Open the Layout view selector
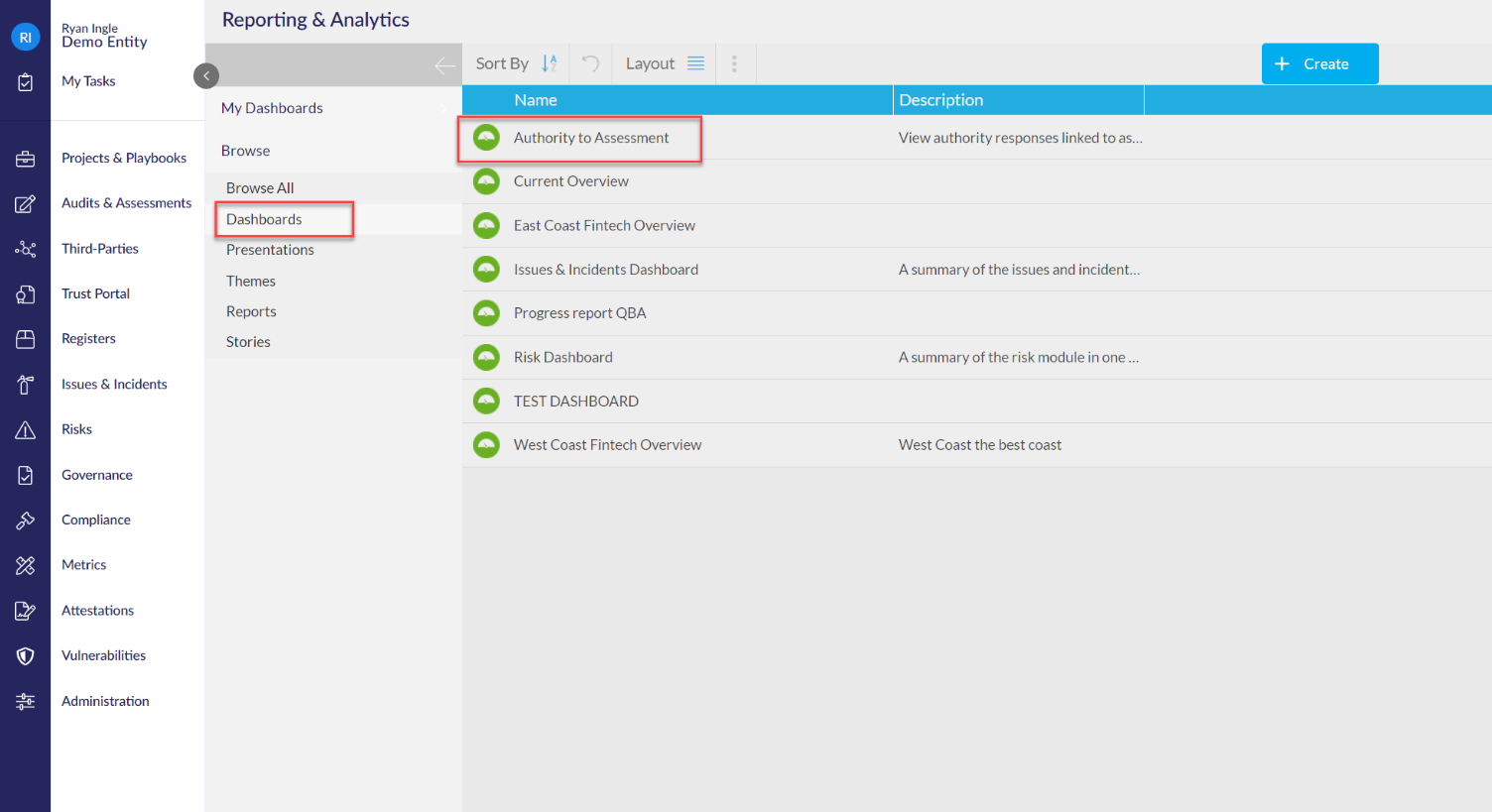 [665, 63]
